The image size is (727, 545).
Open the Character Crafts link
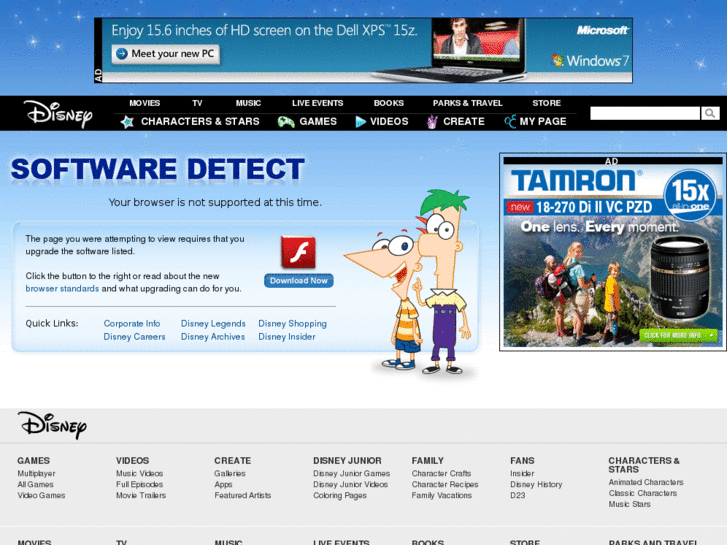point(441,473)
